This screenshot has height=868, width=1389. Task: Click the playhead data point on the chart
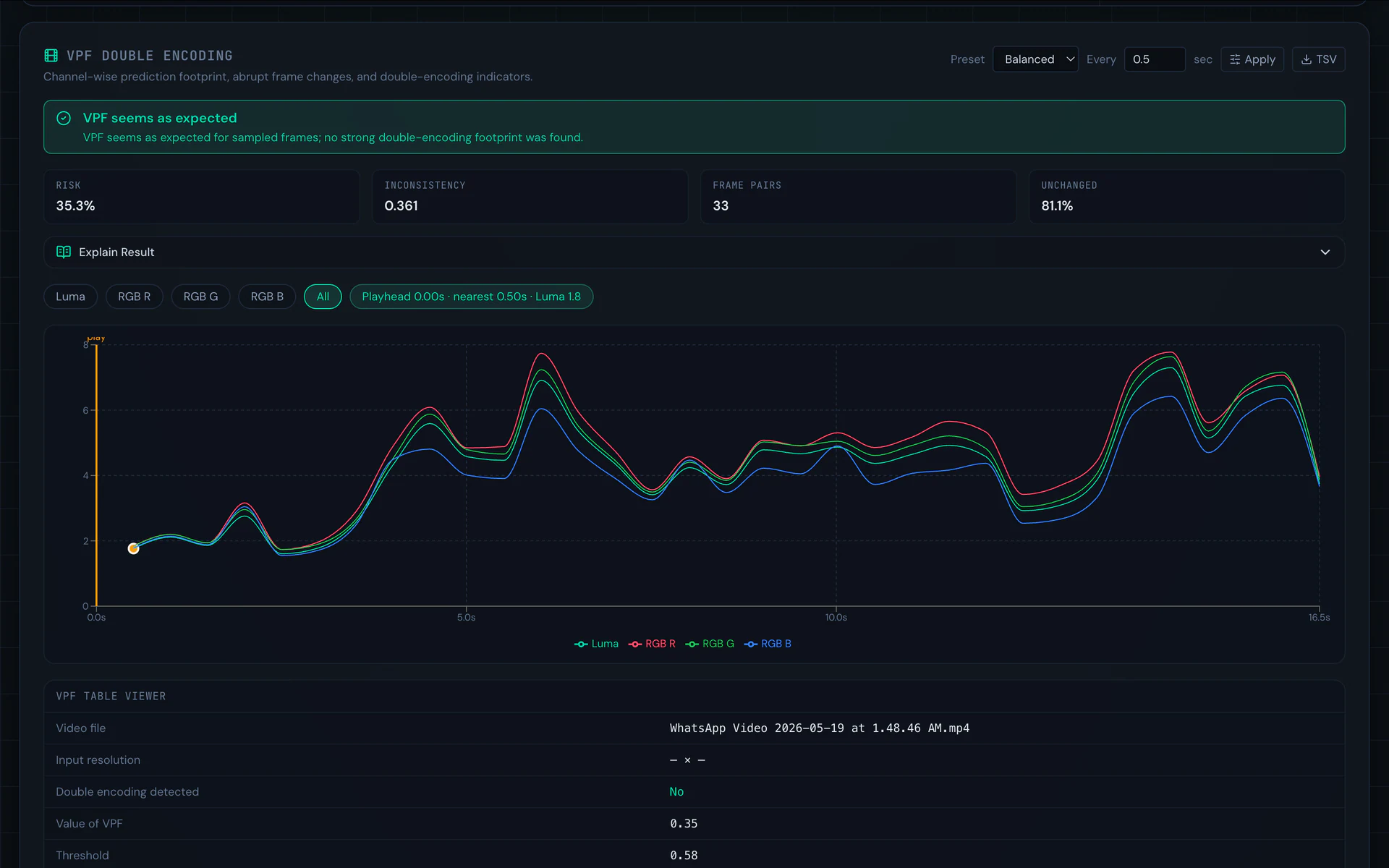[x=133, y=548]
